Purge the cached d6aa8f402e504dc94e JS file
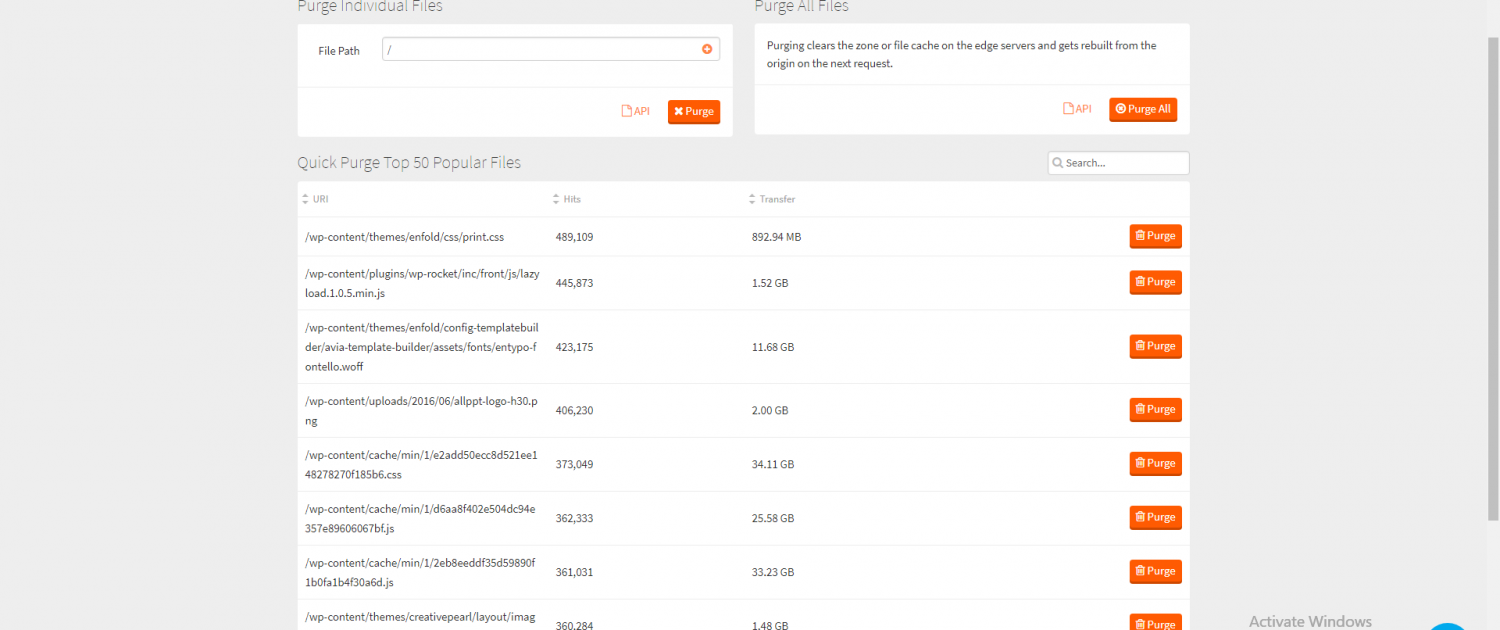The width and height of the screenshot is (1500, 630). click(x=1155, y=517)
